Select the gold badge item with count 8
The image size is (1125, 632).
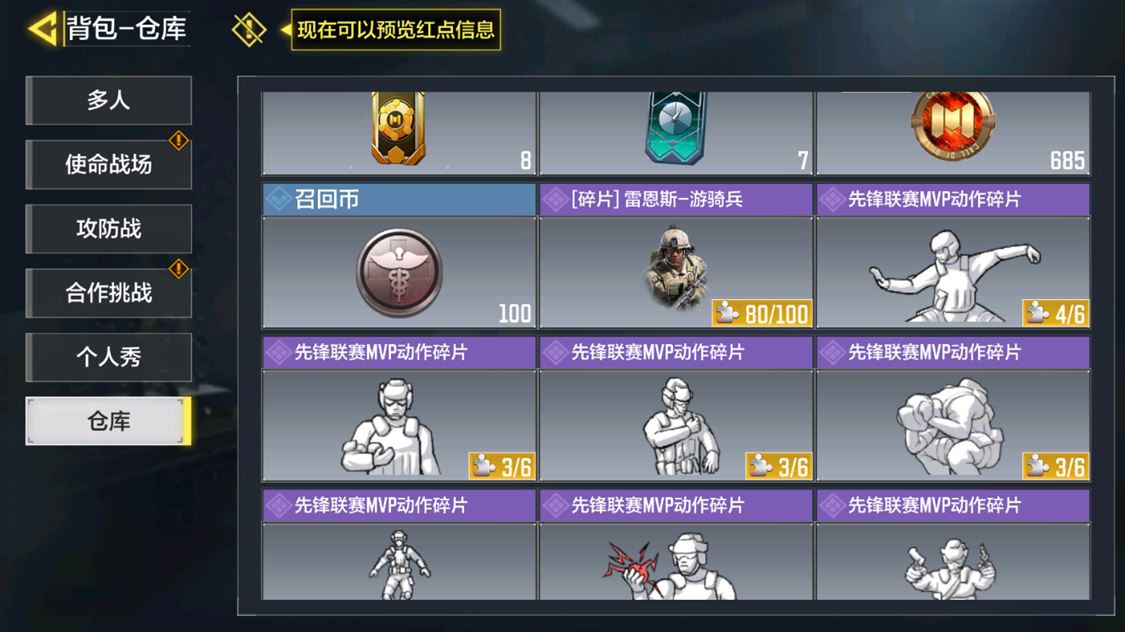tap(399, 133)
